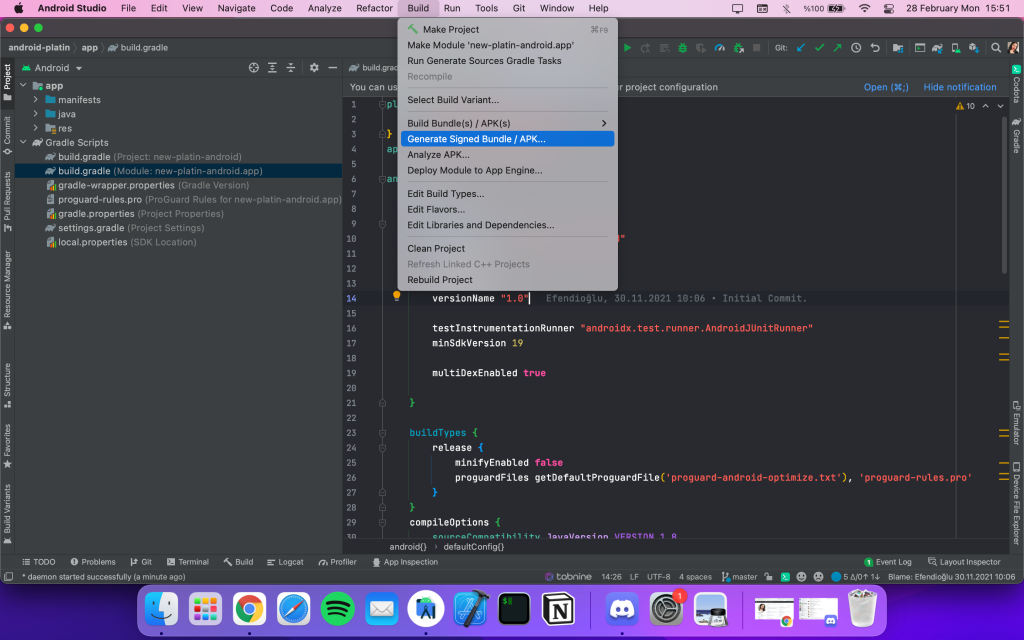Open Google Chrome from the Dock
Viewport: 1024px width, 640px height.
[x=249, y=609]
